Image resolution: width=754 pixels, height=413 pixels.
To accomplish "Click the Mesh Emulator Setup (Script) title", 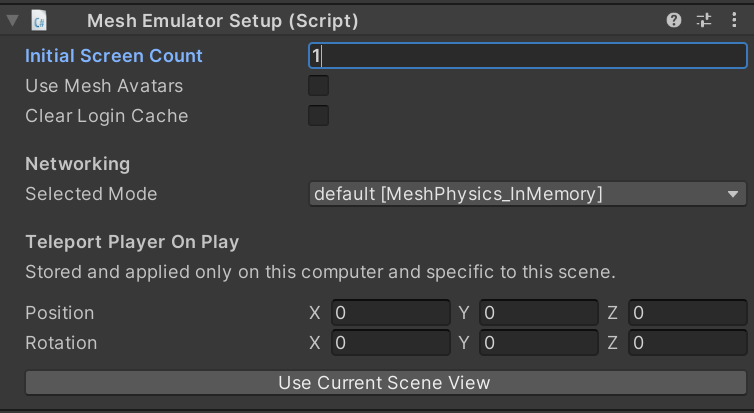I will [222, 20].
